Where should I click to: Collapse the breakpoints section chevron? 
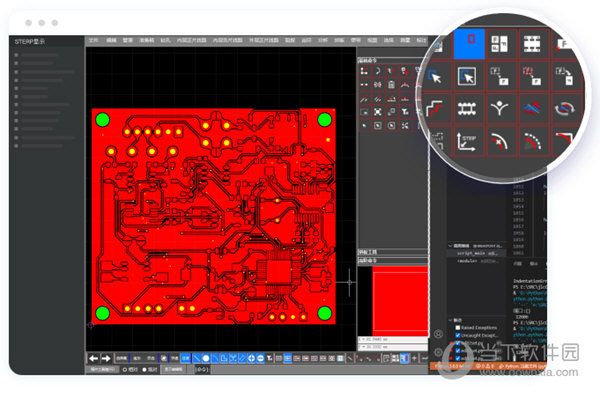(450, 320)
